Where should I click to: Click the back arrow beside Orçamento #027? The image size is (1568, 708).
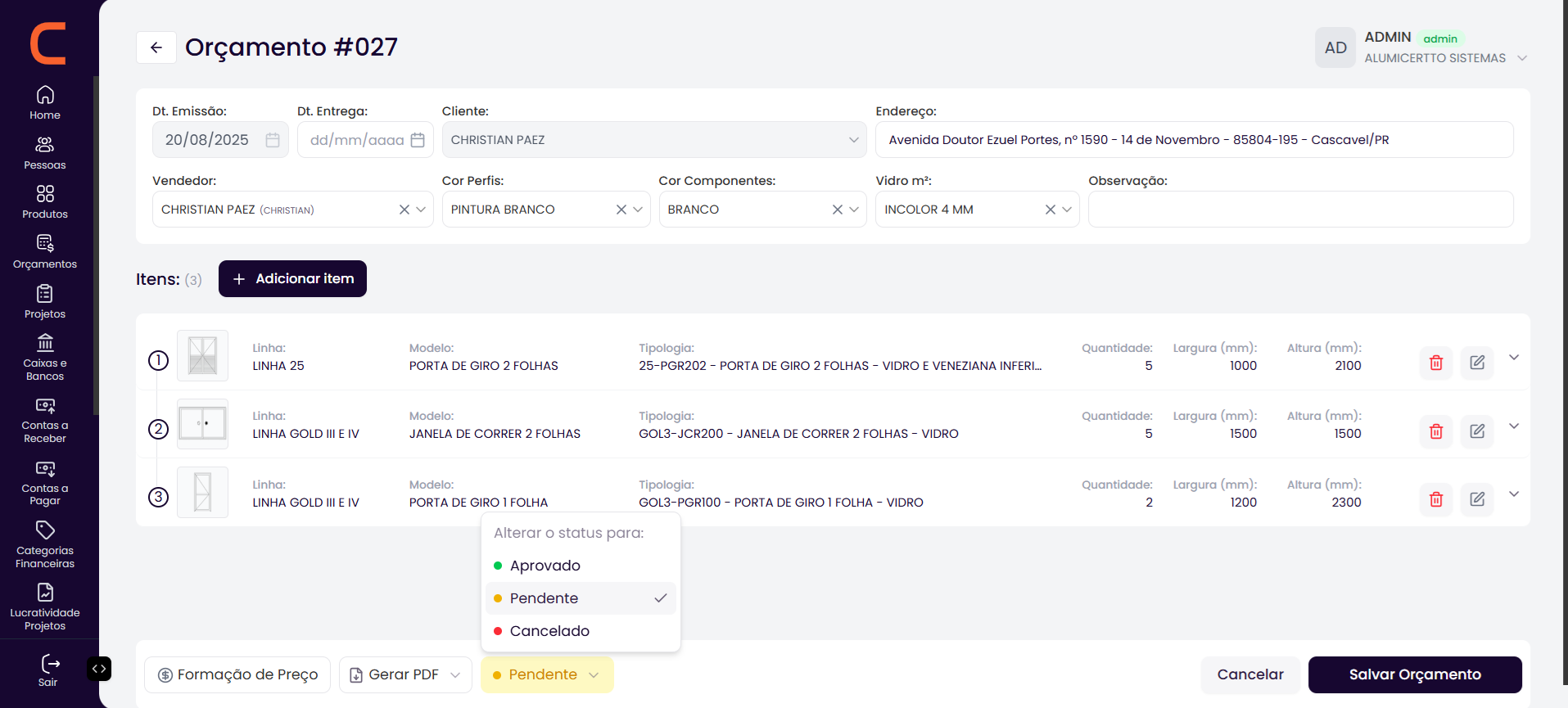click(156, 47)
